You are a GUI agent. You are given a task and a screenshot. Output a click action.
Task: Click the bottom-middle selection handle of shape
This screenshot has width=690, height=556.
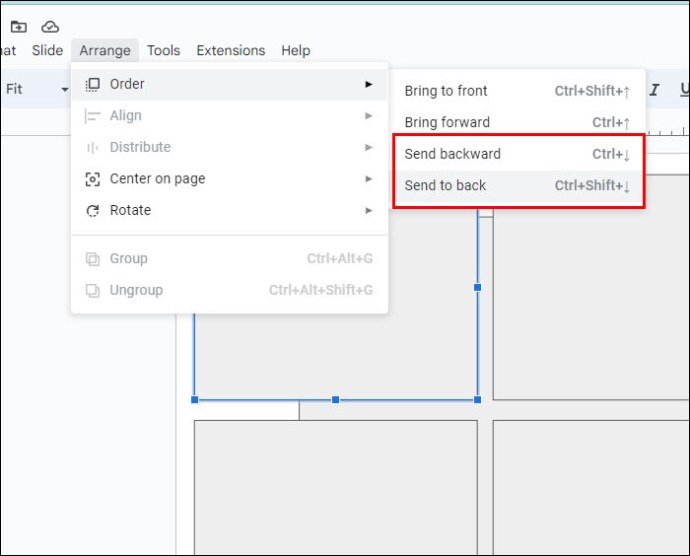click(336, 400)
